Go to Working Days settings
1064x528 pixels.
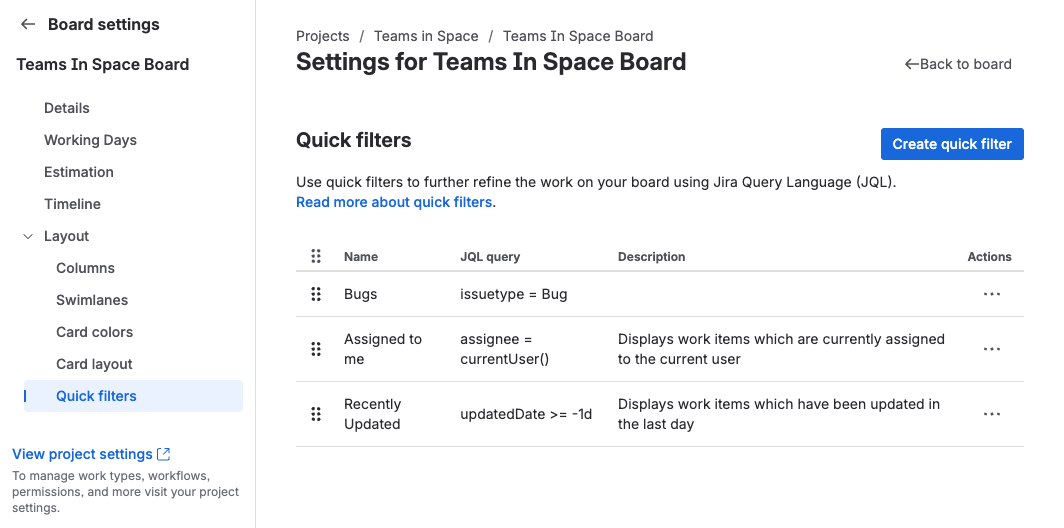(x=90, y=140)
